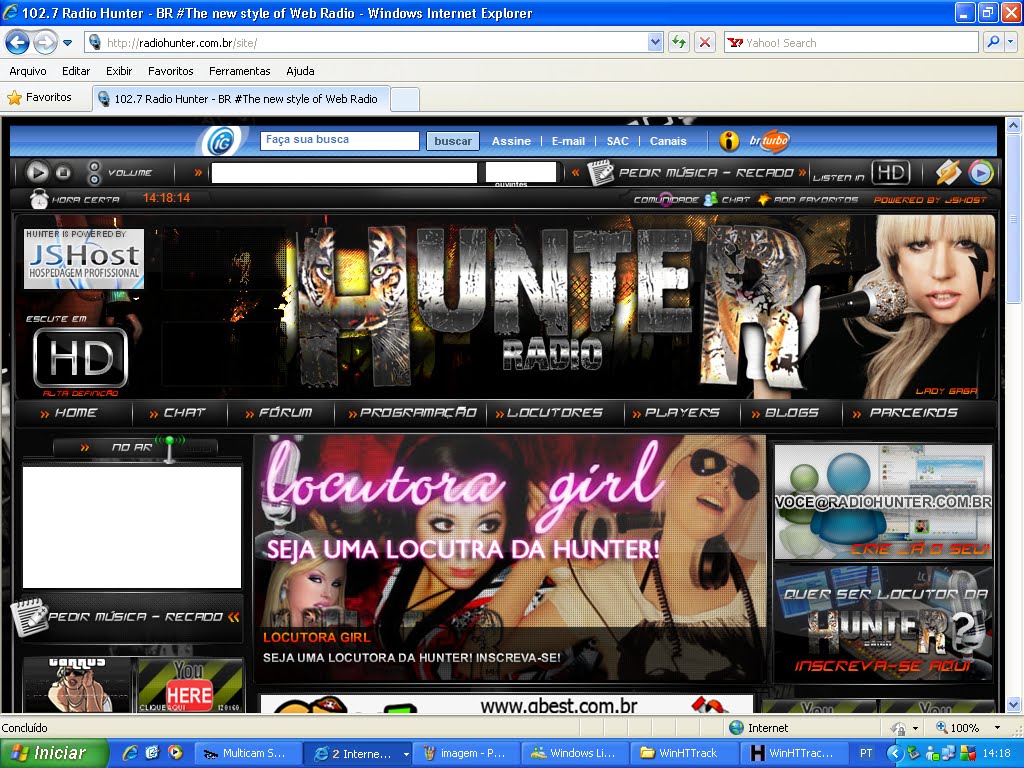Image resolution: width=1024 pixels, height=768 pixels.
Task: Open the zoom level 100% dropdown
Action: click(x=997, y=728)
